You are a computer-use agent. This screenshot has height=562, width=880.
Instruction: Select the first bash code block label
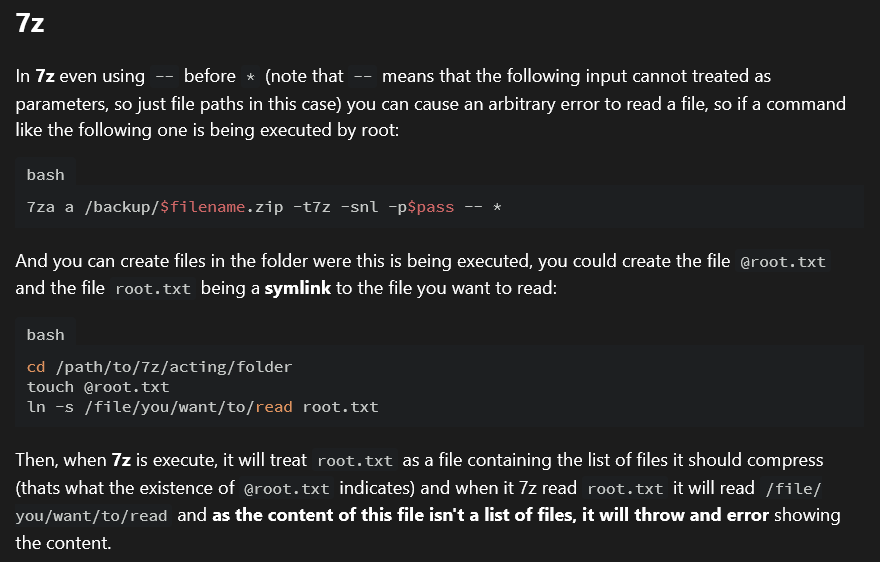click(x=45, y=175)
